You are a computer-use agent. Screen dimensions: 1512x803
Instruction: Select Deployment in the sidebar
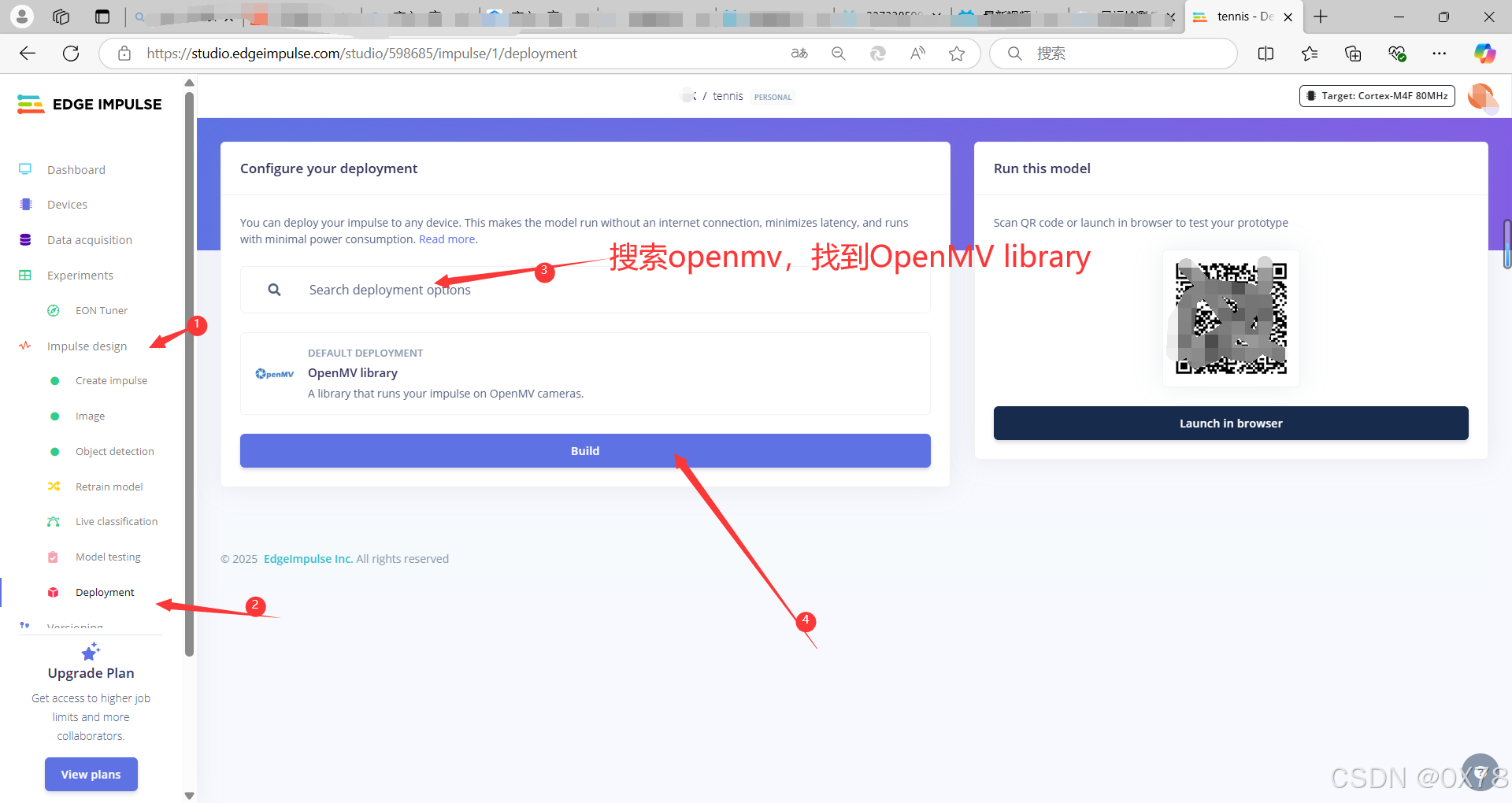[x=105, y=593]
